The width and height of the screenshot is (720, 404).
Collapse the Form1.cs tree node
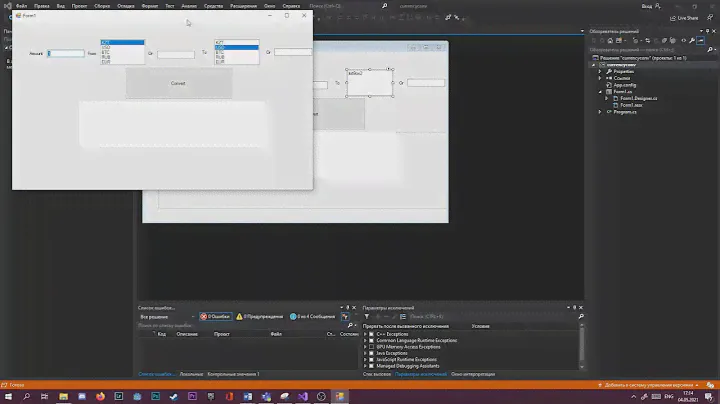599,91
